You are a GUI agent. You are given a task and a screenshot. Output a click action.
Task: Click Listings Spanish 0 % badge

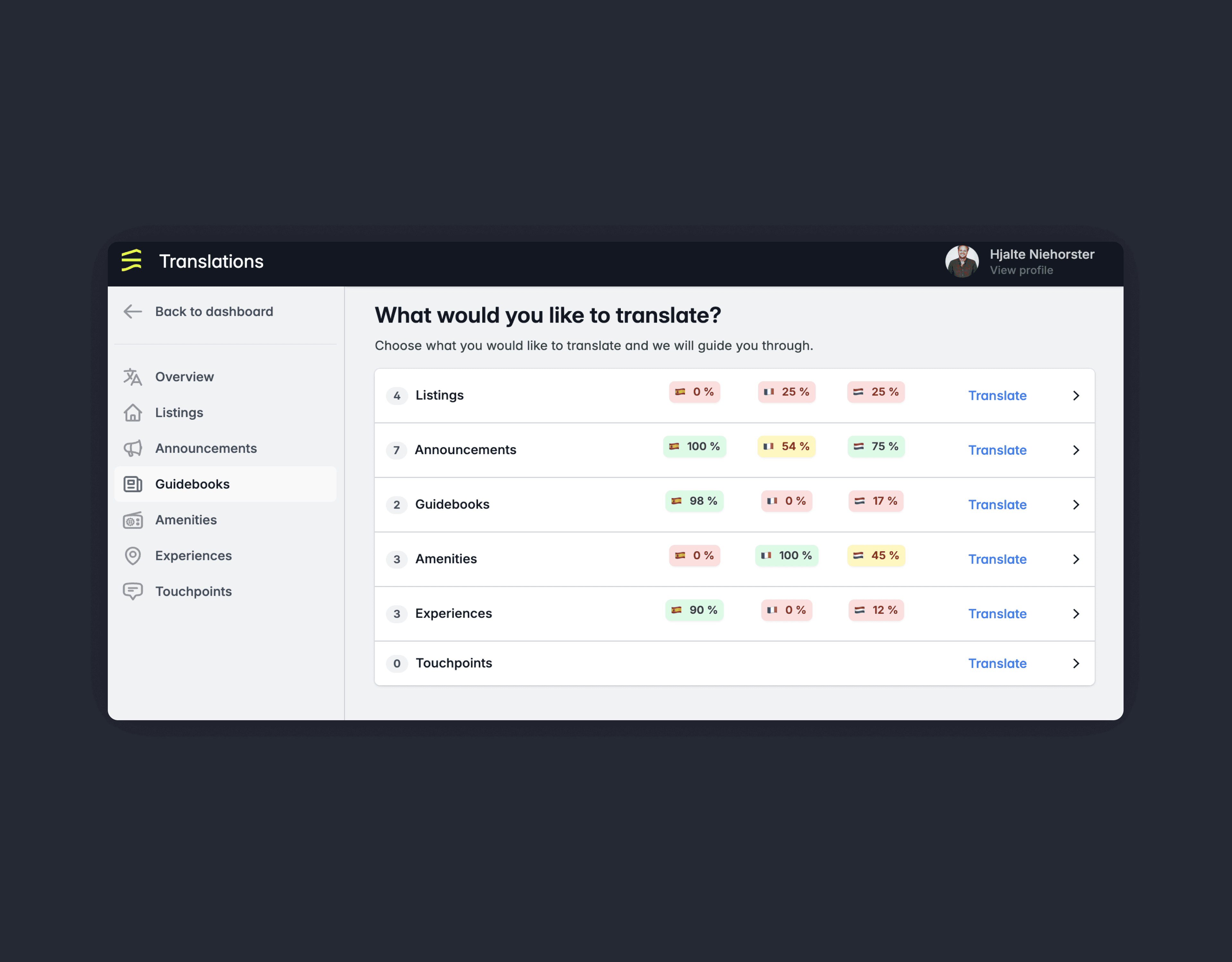coord(694,392)
